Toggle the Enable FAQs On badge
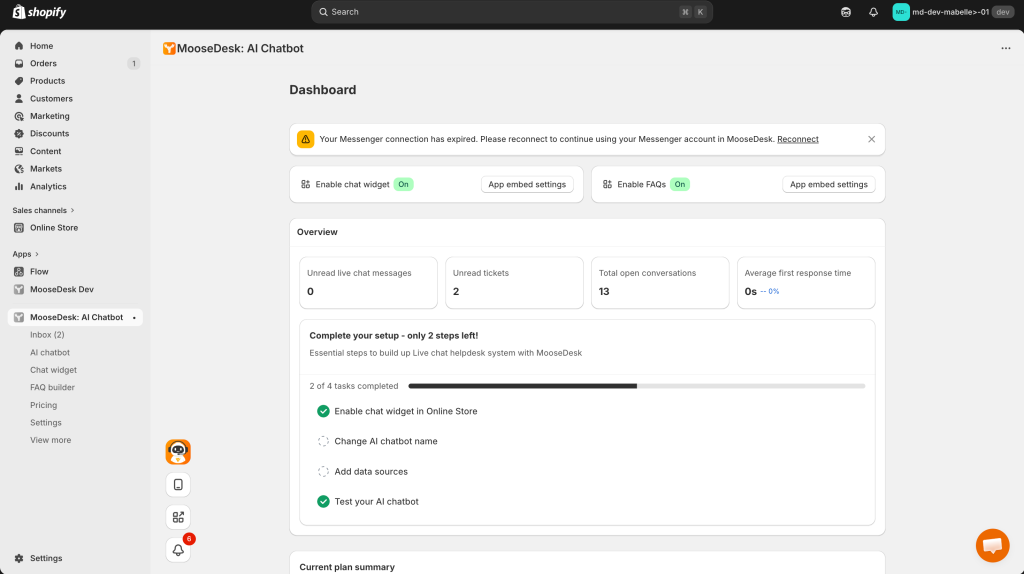This screenshot has width=1024, height=574. 679,184
